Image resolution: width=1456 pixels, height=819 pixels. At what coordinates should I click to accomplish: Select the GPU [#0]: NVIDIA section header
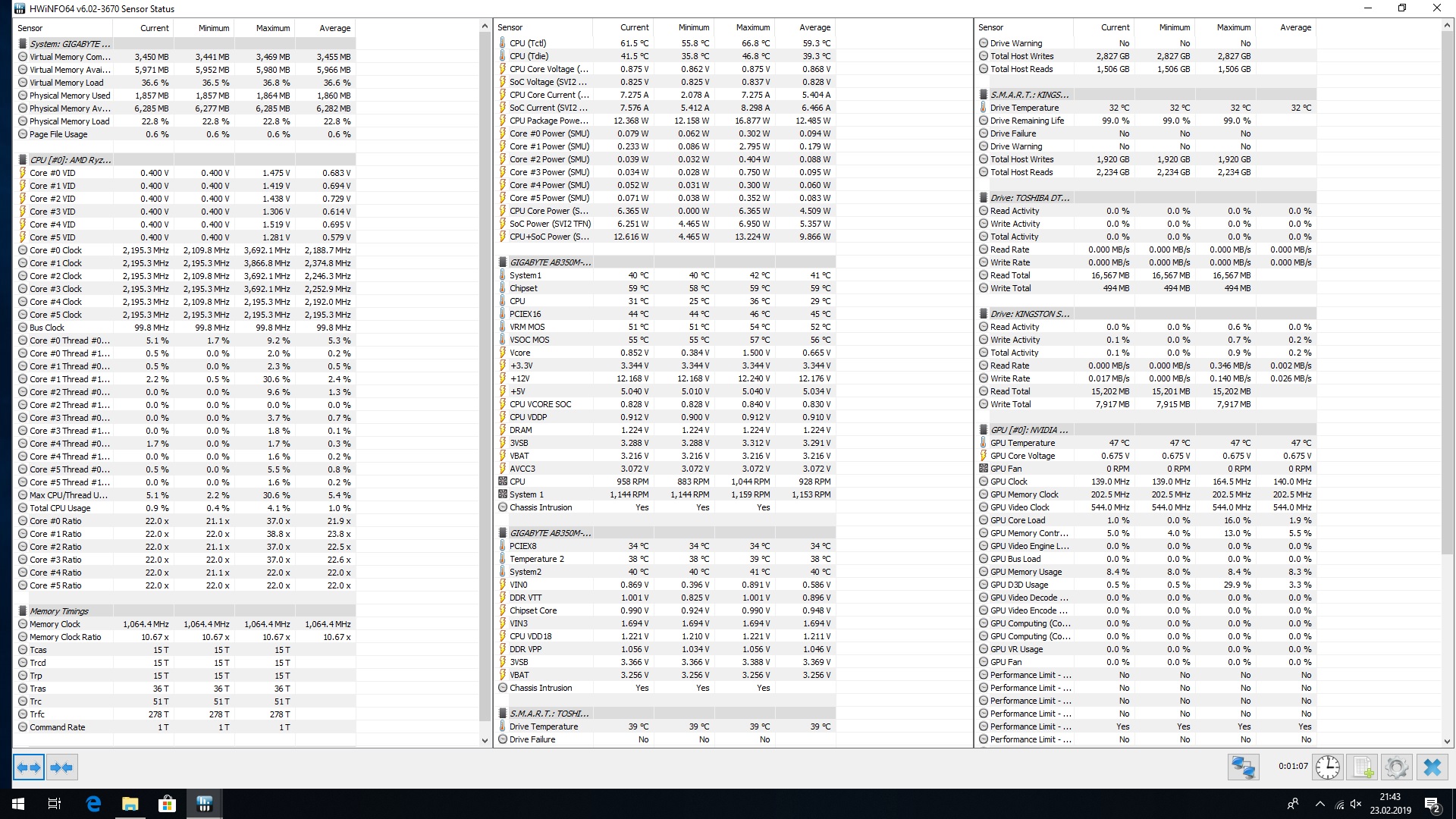point(1028,430)
